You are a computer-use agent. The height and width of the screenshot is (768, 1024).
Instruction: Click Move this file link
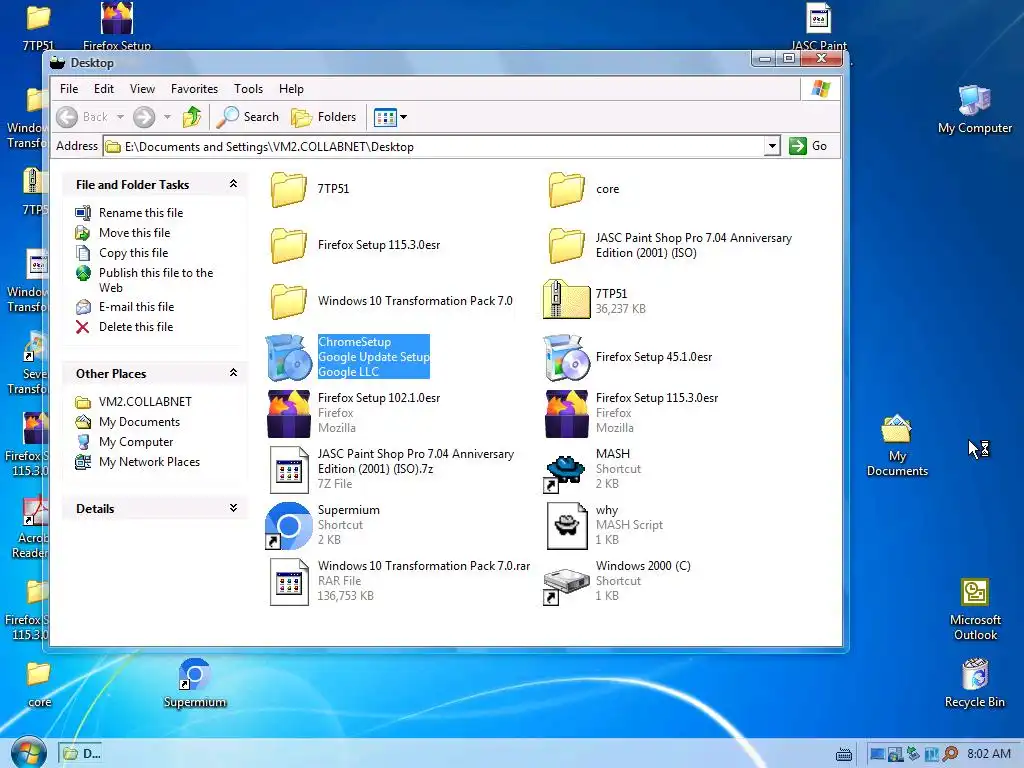pos(134,233)
